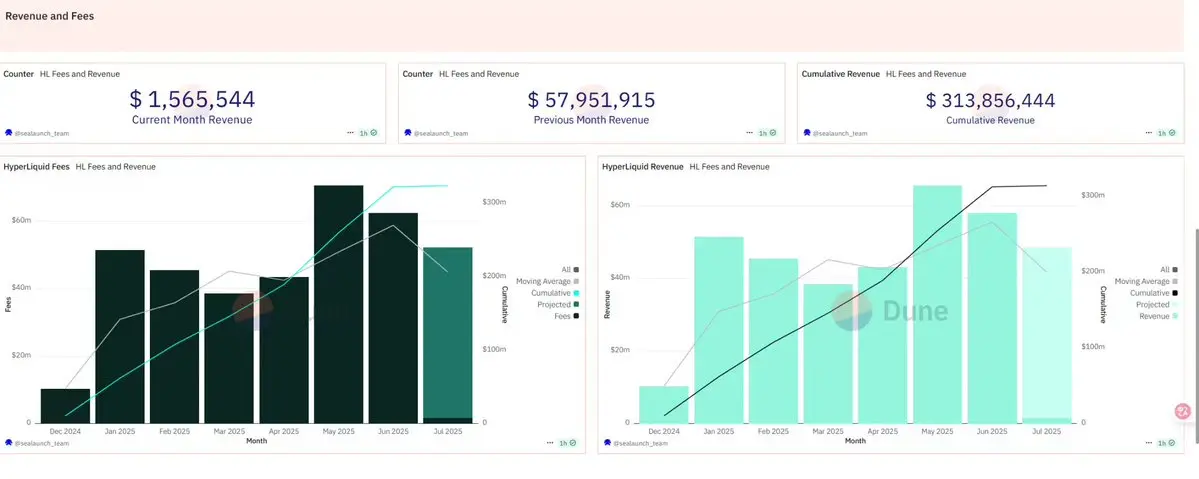This screenshot has width=1199, height=479.
Task: Toggle Moving Average in the Fees chart legend
Action: (x=548, y=281)
